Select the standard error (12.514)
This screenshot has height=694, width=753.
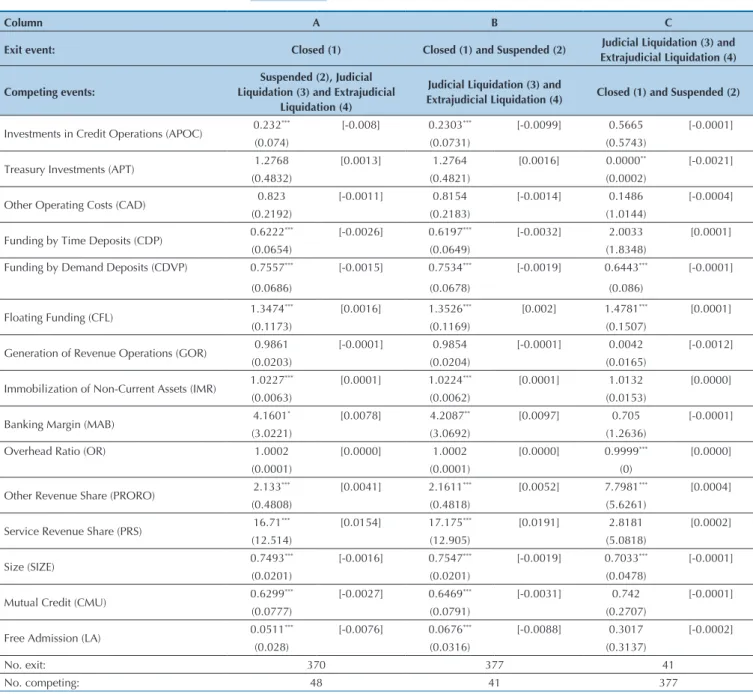click(271, 540)
